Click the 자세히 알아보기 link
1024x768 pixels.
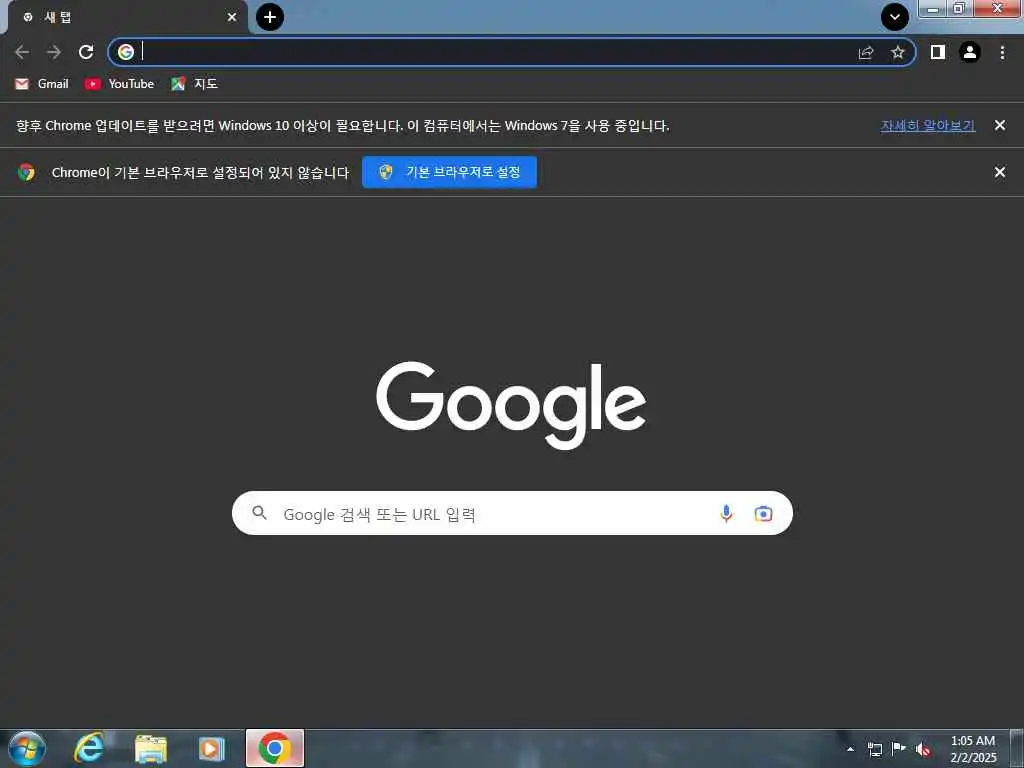[x=928, y=125]
